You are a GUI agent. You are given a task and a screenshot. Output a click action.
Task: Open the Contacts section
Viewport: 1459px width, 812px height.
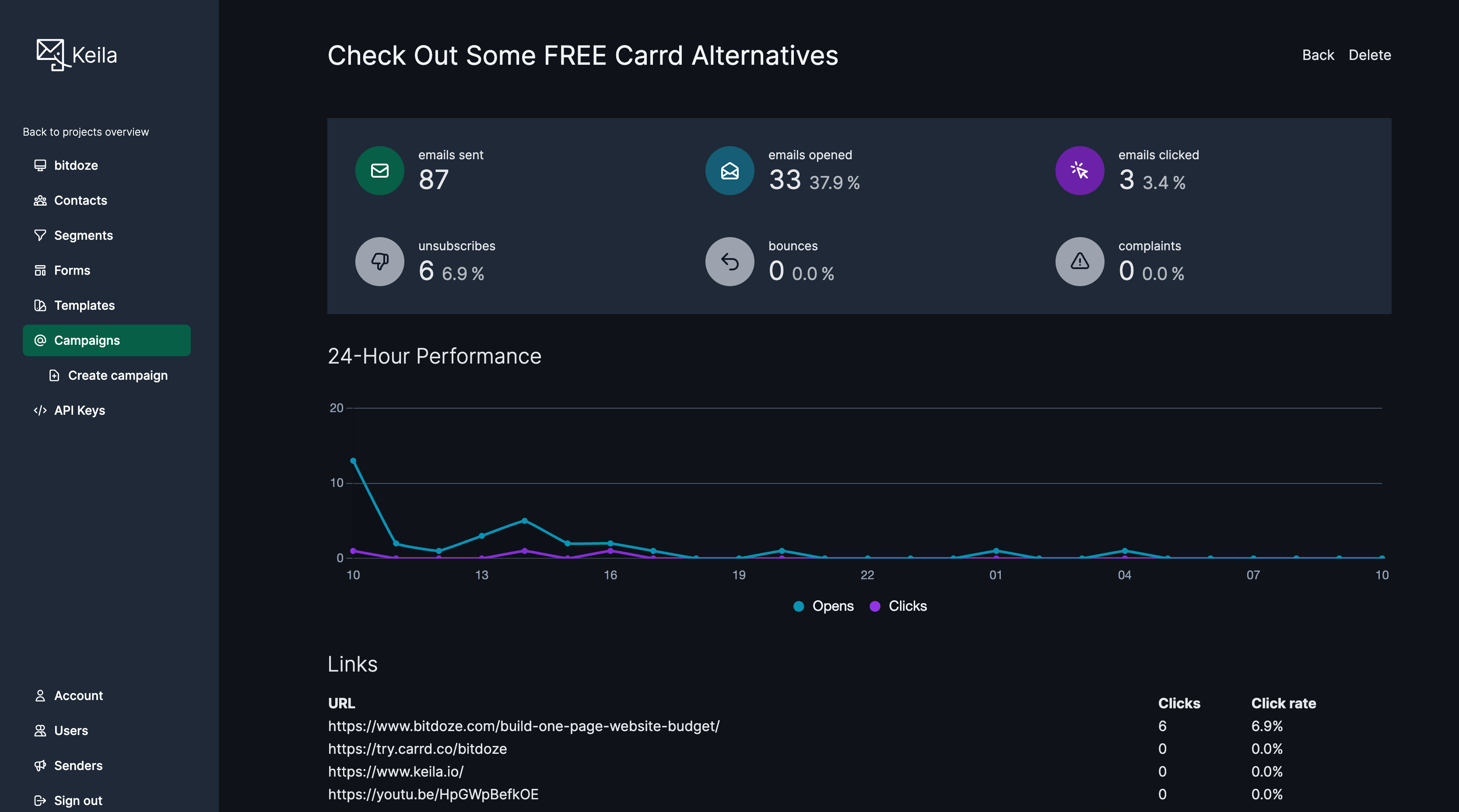tap(81, 200)
